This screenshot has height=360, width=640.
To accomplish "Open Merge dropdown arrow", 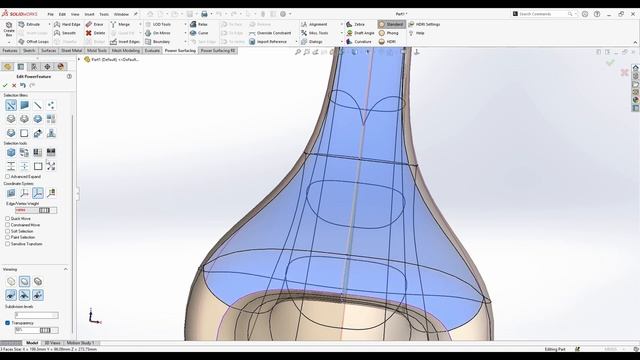I will point(140,24).
